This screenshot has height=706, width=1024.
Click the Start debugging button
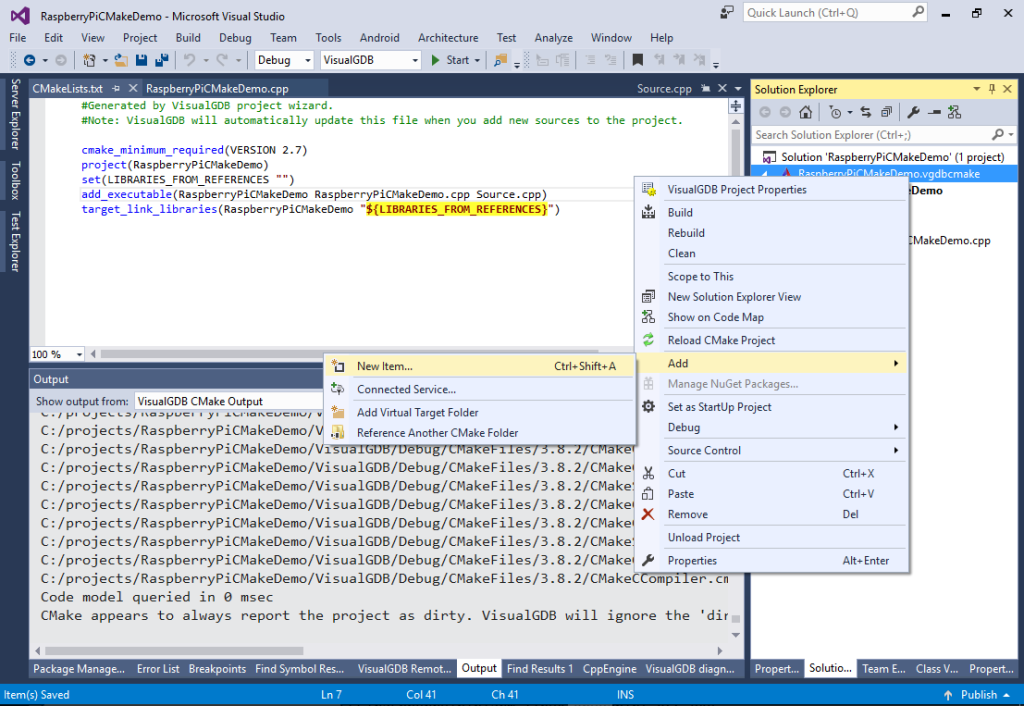[x=451, y=59]
